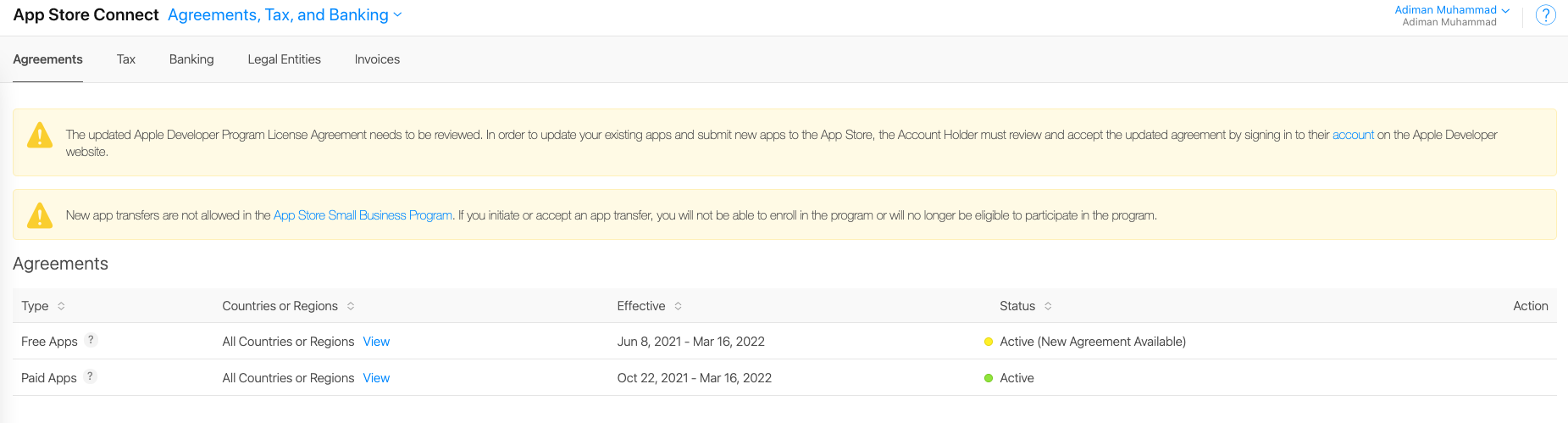
Task: Click the App Store Connect title
Action: [86, 15]
